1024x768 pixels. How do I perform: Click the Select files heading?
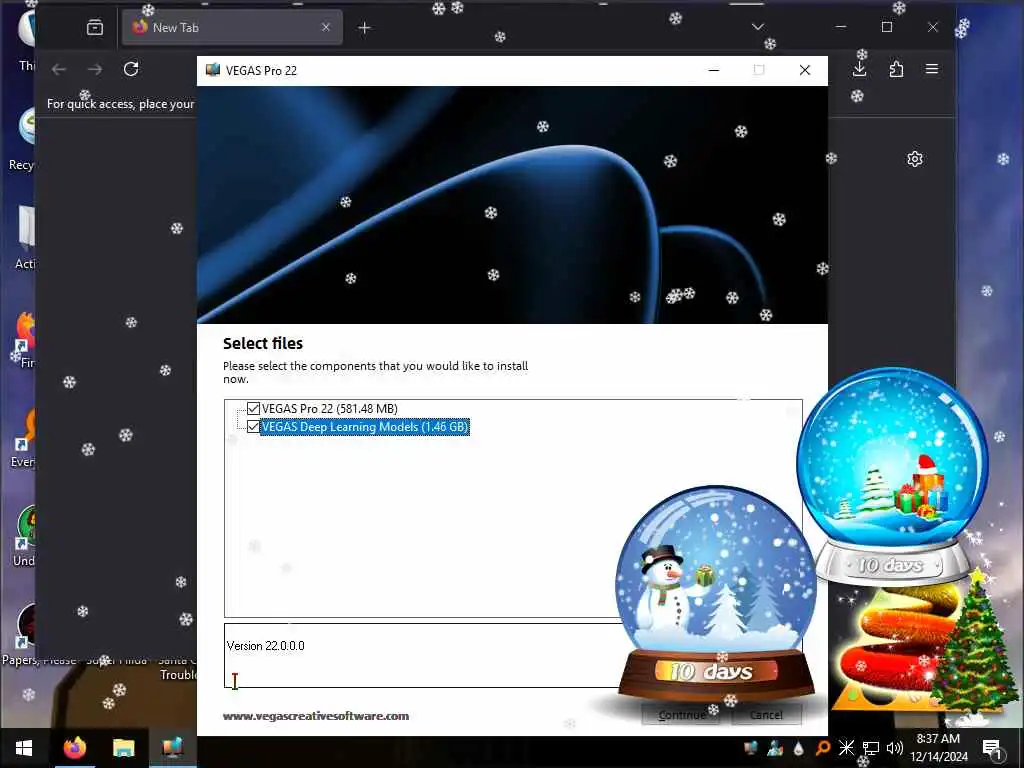pyautogui.click(x=263, y=344)
